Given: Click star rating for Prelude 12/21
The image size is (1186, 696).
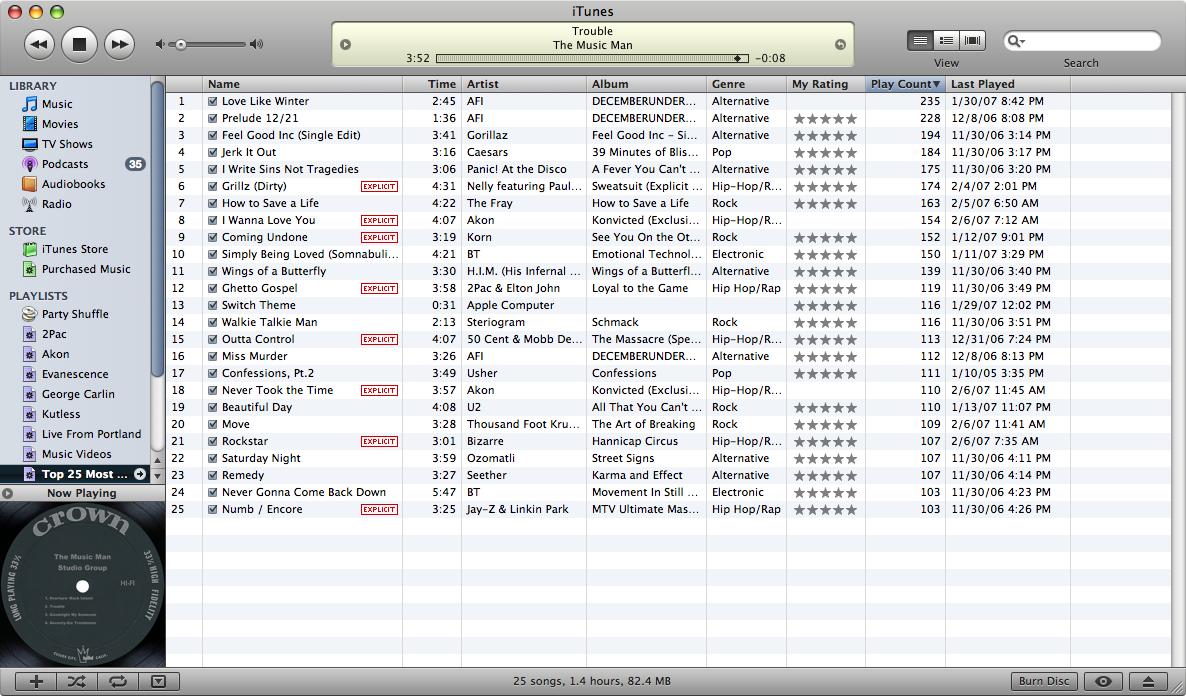Looking at the screenshot, I should 825,119.
